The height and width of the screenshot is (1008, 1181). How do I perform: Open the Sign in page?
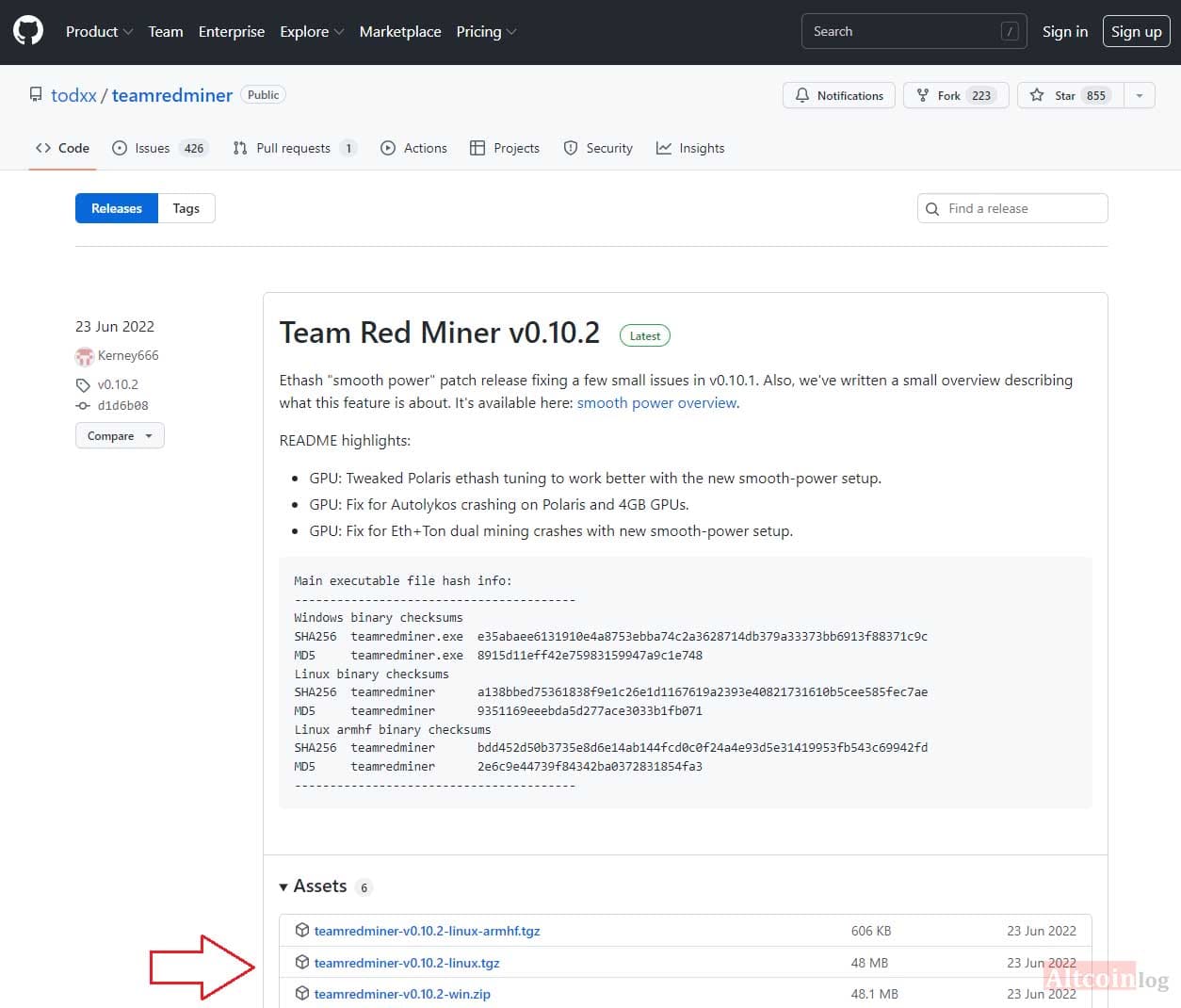pos(1065,31)
